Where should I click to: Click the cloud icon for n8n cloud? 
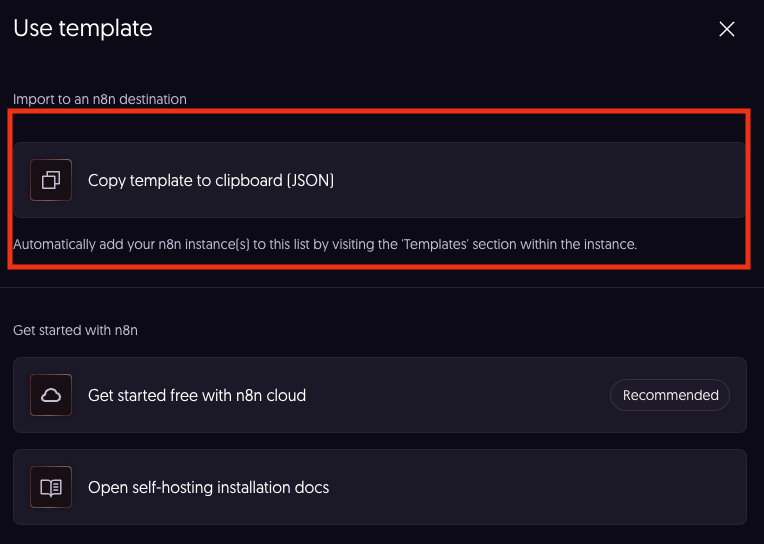[51, 395]
